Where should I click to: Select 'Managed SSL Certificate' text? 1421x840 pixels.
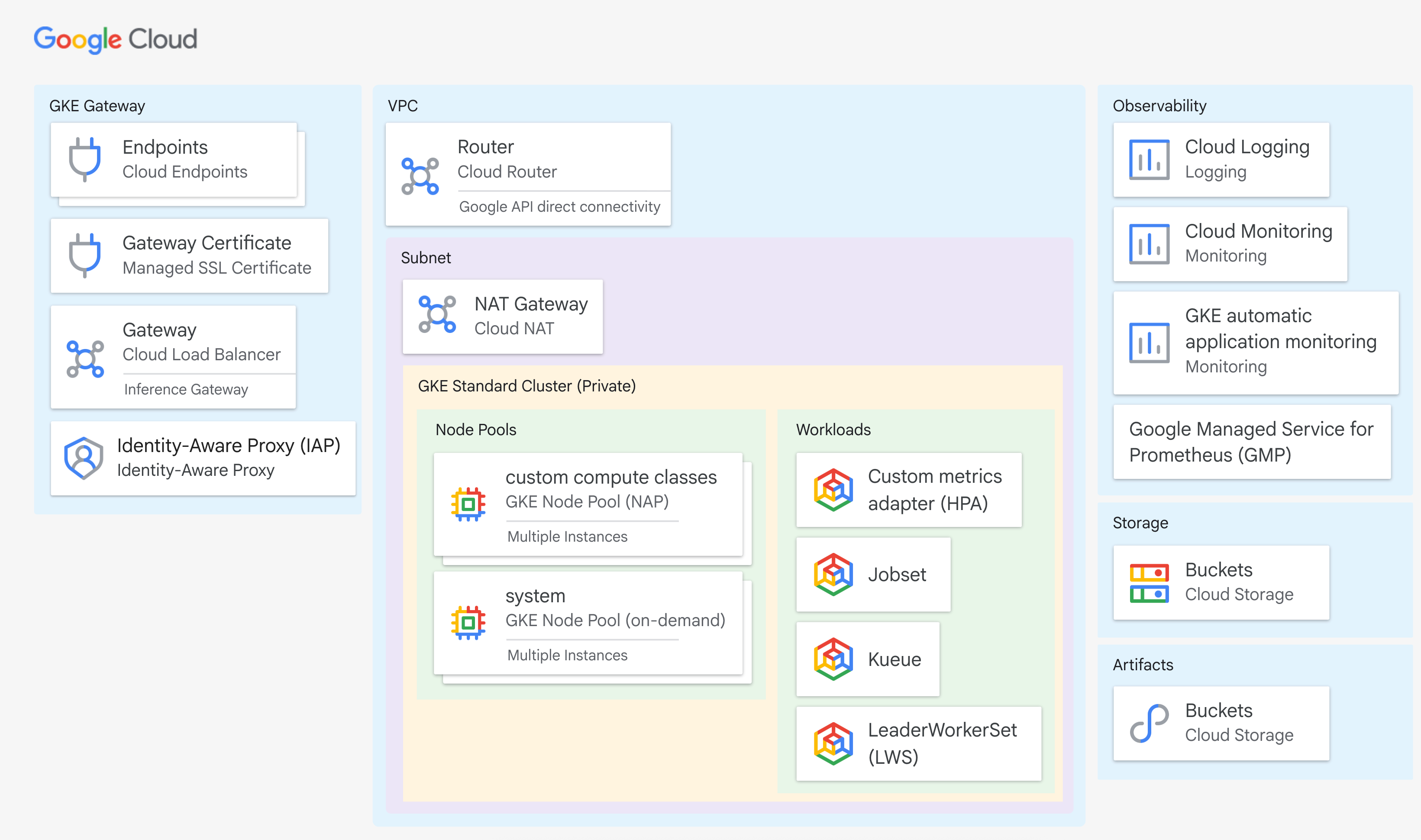(x=217, y=268)
